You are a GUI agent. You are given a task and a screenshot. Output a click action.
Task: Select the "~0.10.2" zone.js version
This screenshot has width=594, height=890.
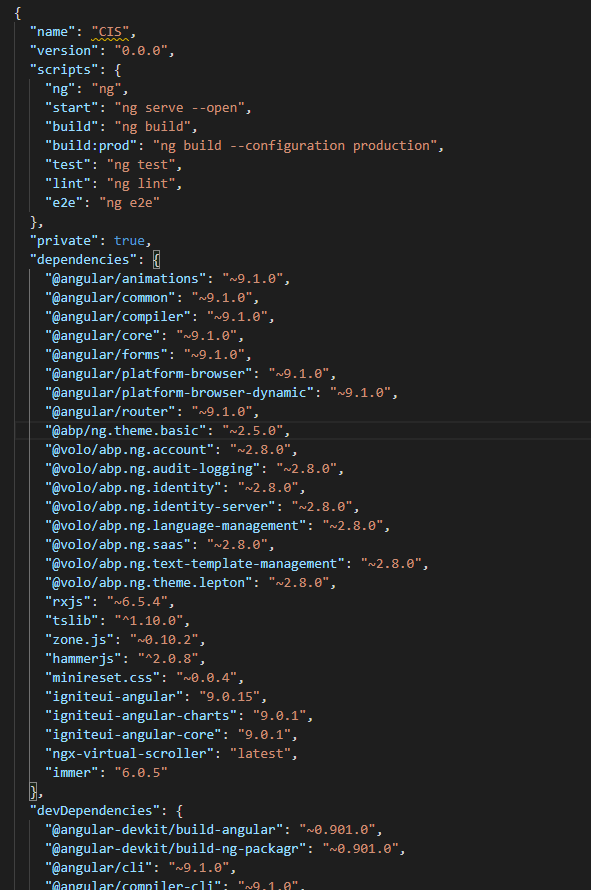164,640
